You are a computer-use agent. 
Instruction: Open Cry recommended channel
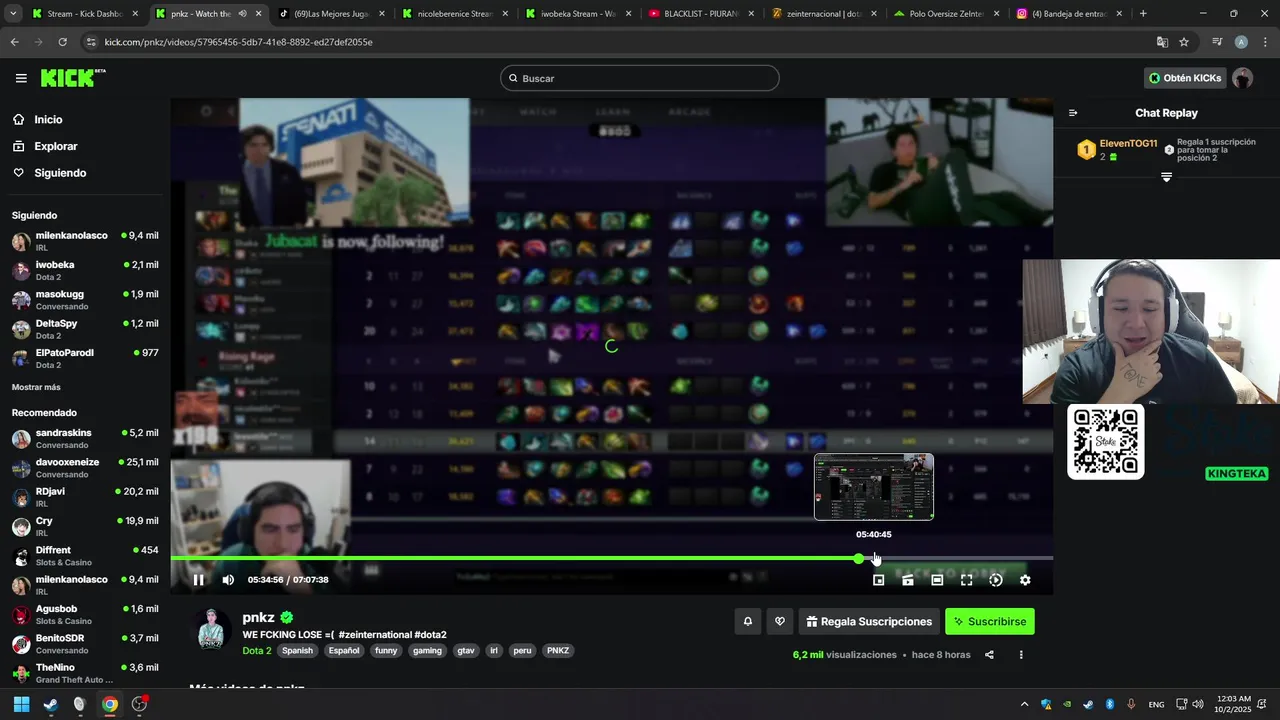point(85,526)
